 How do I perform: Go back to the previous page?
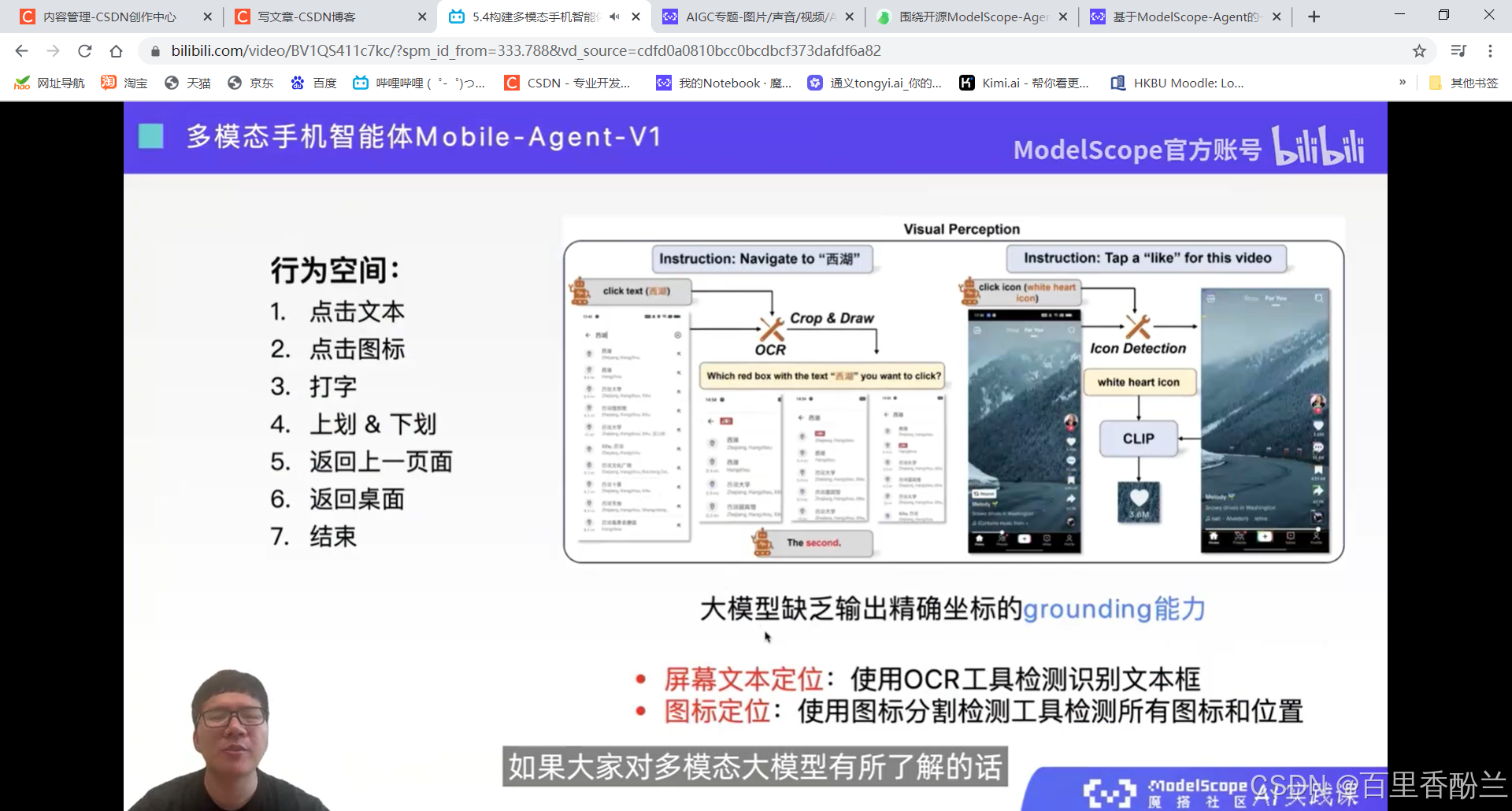(21, 51)
